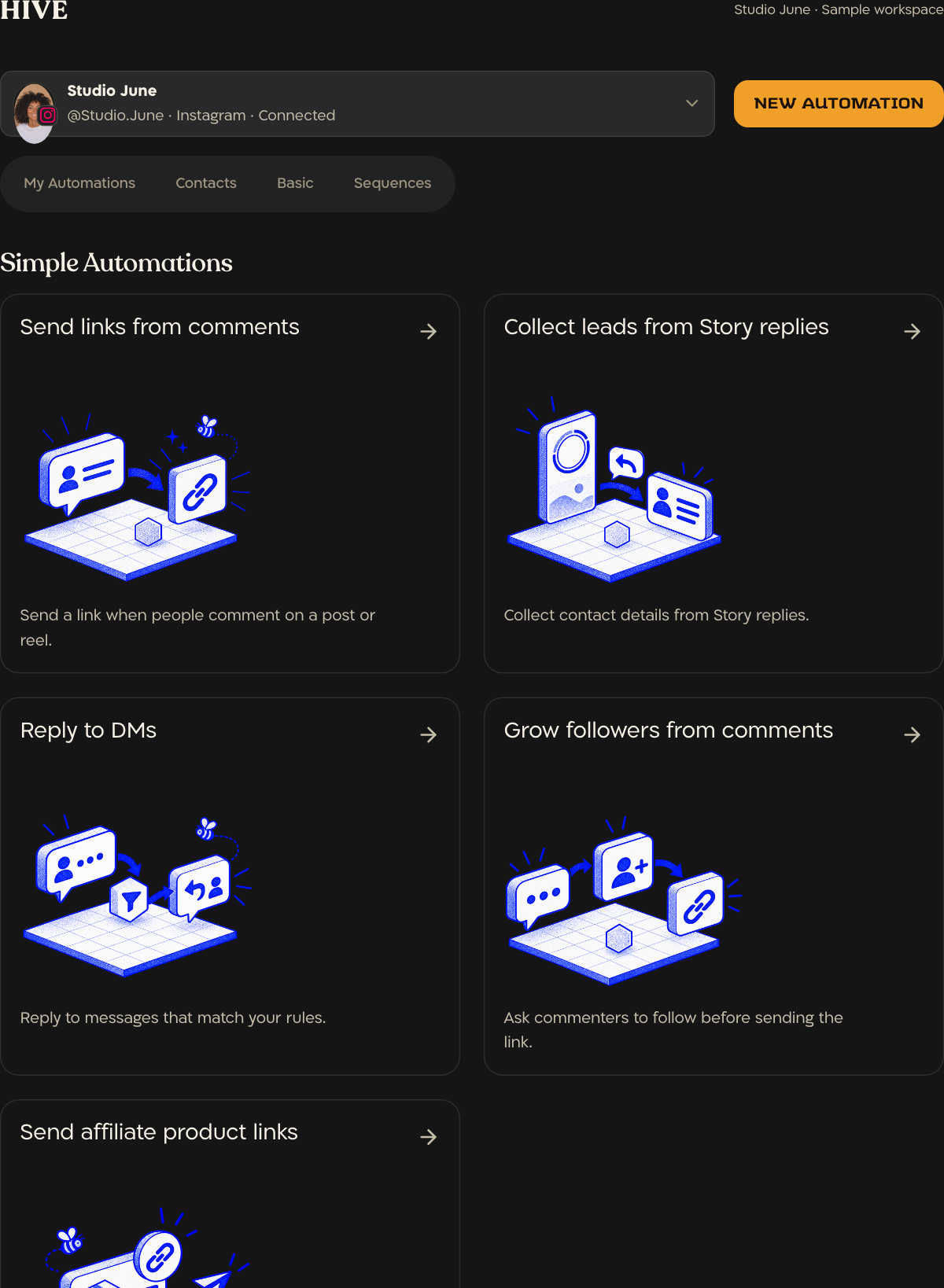Image resolution: width=944 pixels, height=1288 pixels.
Task: Click '@Studio.June · Instagram · Connected' status text
Action: point(201,116)
